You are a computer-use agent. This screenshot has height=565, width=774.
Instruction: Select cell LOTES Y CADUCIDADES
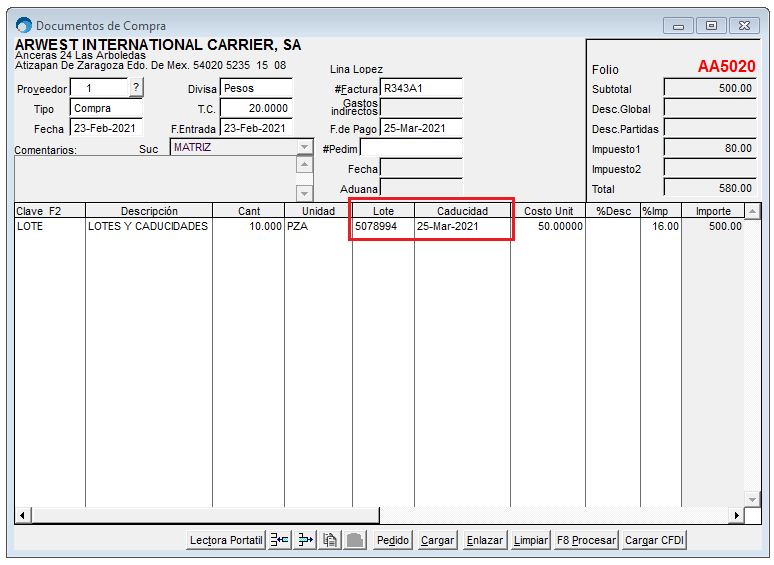tap(149, 226)
